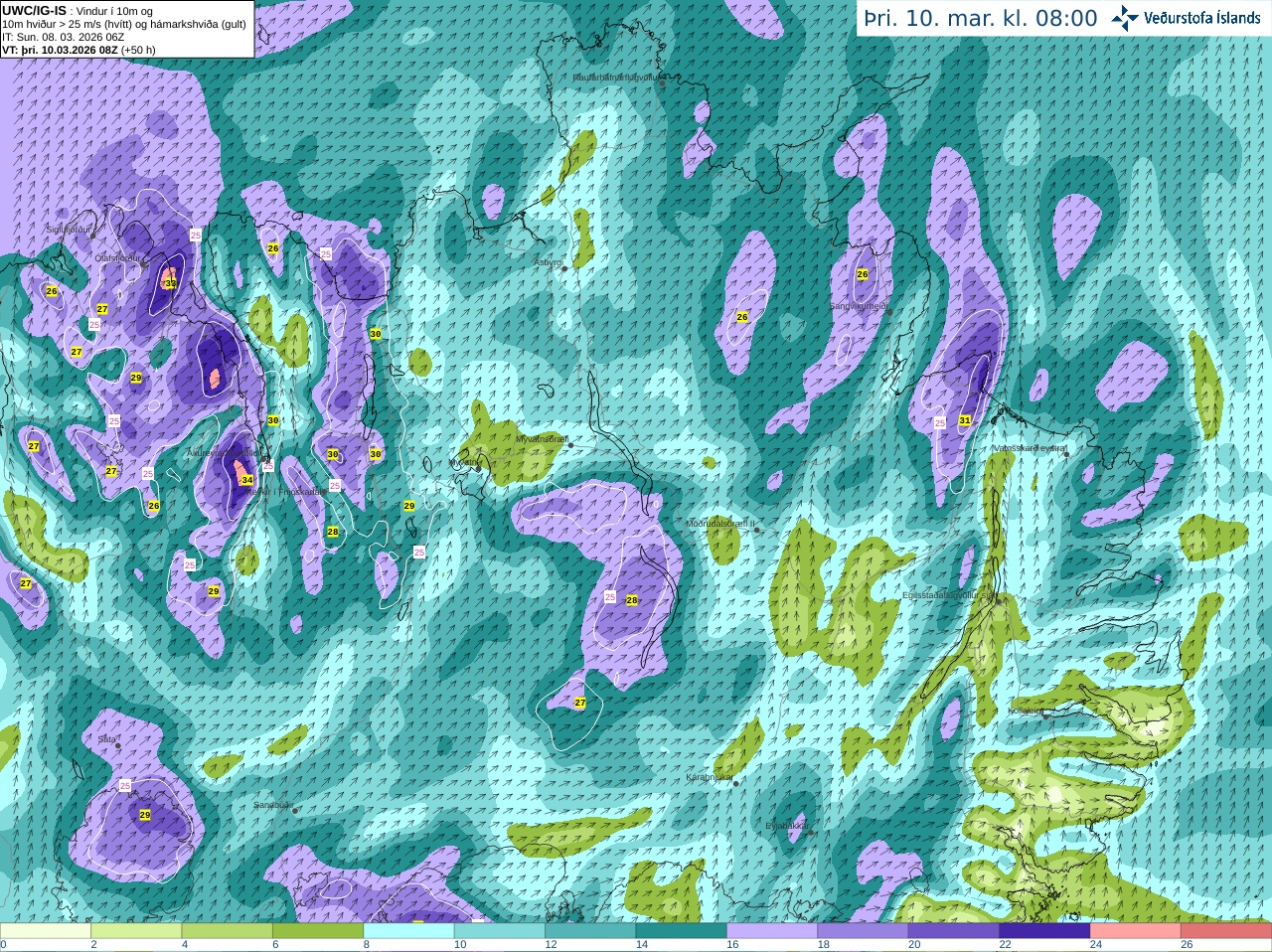Click the yellow 29 gust value below Sáta
1272x952 pixels.
[145, 815]
